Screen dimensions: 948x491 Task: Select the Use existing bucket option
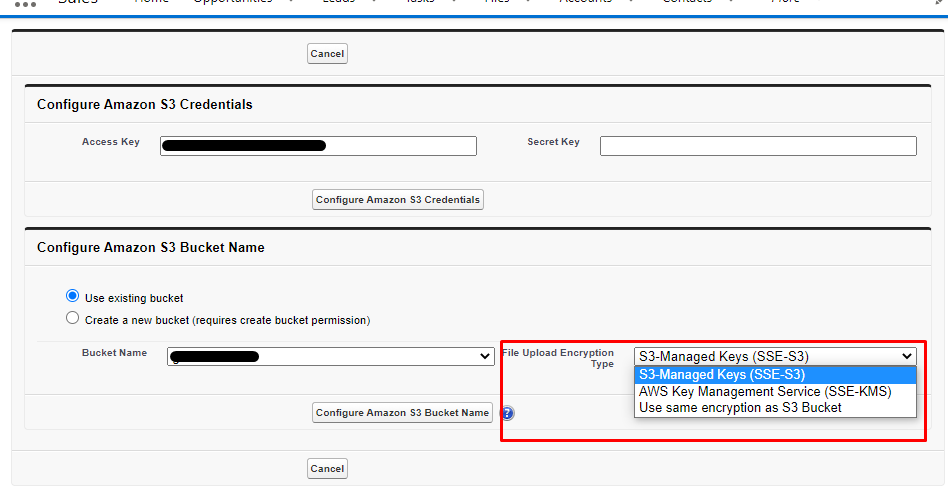[x=72, y=297]
